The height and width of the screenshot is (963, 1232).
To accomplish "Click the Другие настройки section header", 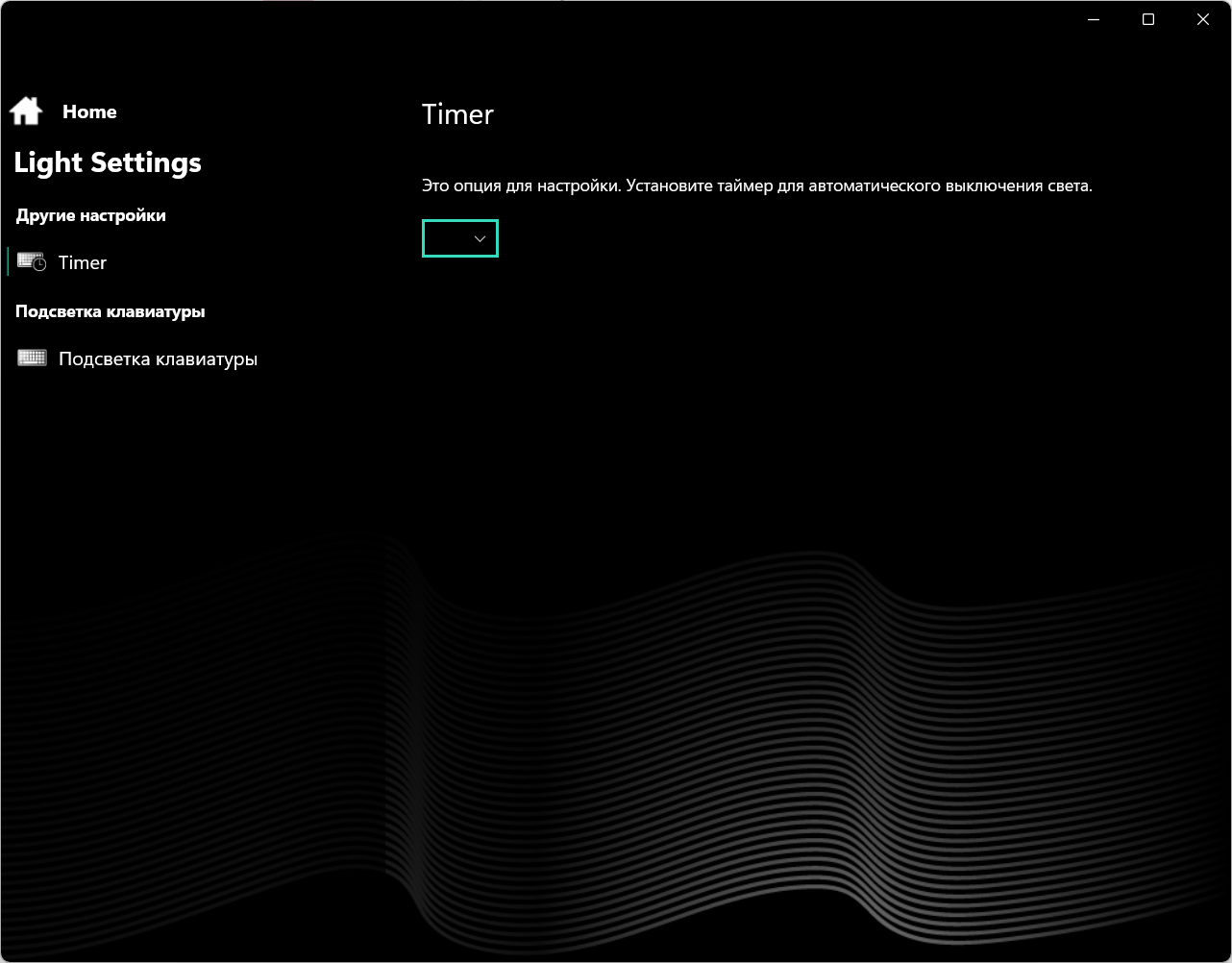I will (91, 215).
